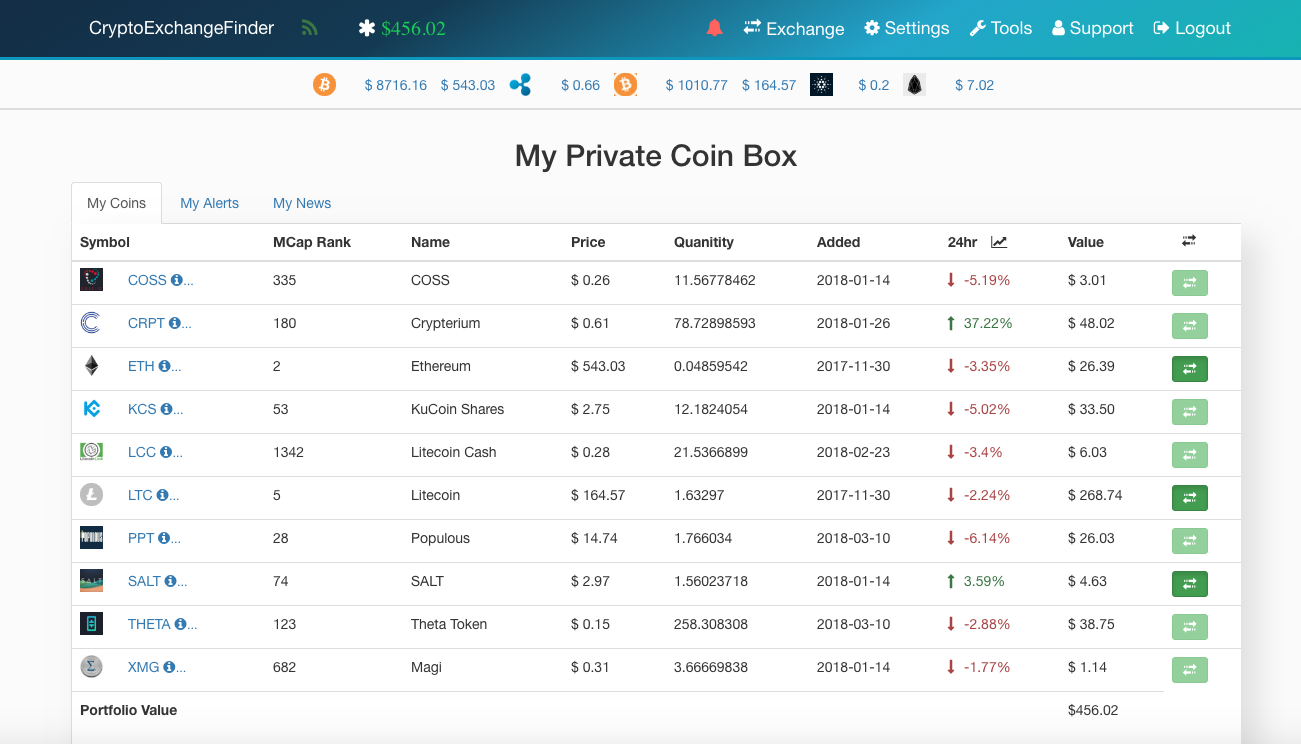This screenshot has height=744, width=1301.
Task: Click the Theta Token logo
Action: (x=91, y=624)
